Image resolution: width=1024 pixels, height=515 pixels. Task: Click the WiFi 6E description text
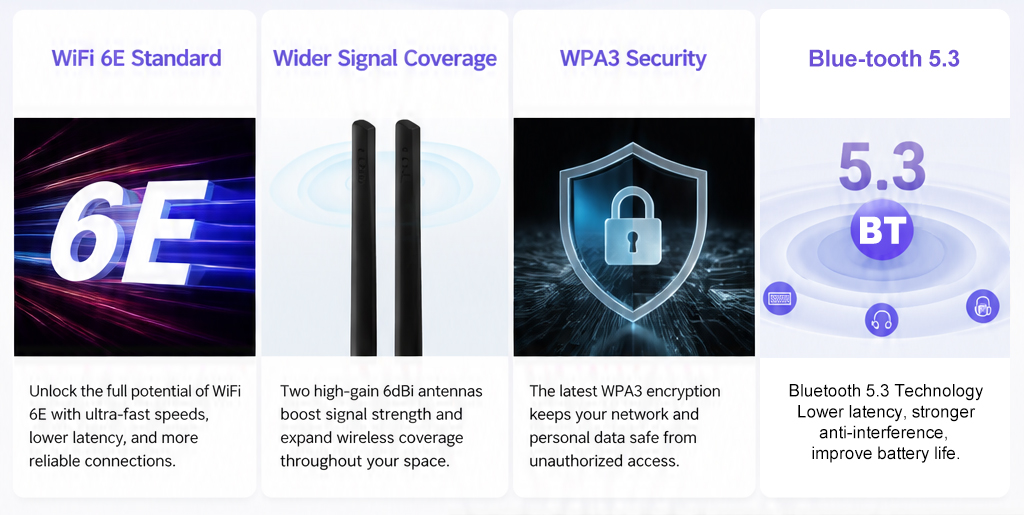[135, 426]
